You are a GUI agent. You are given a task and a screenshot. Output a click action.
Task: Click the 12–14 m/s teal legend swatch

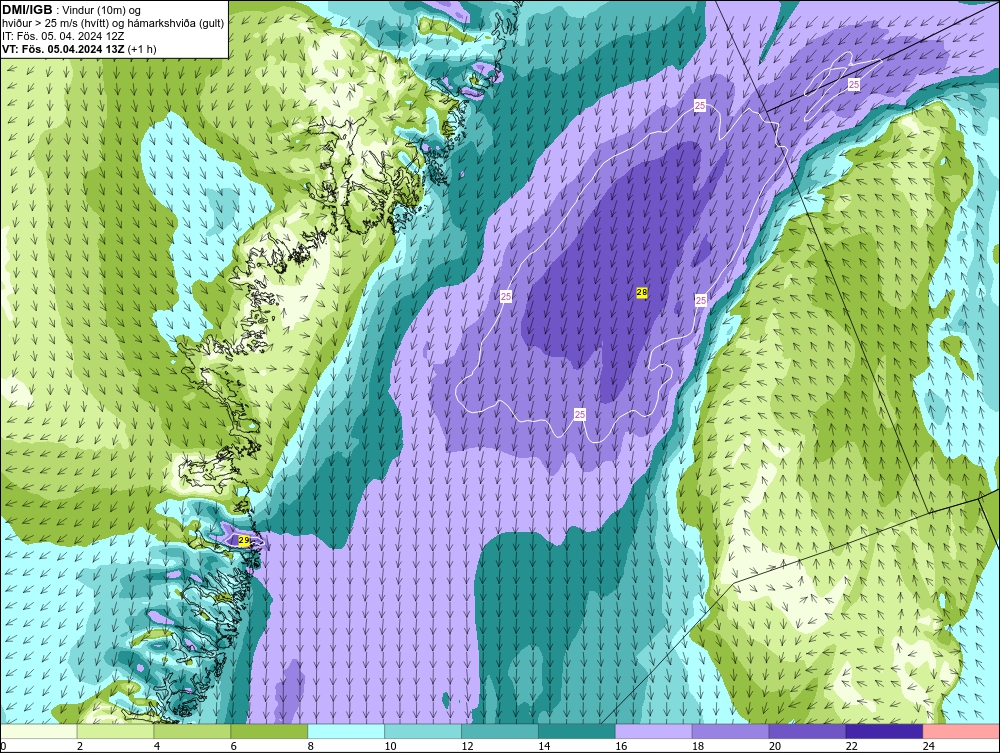tap(499, 731)
